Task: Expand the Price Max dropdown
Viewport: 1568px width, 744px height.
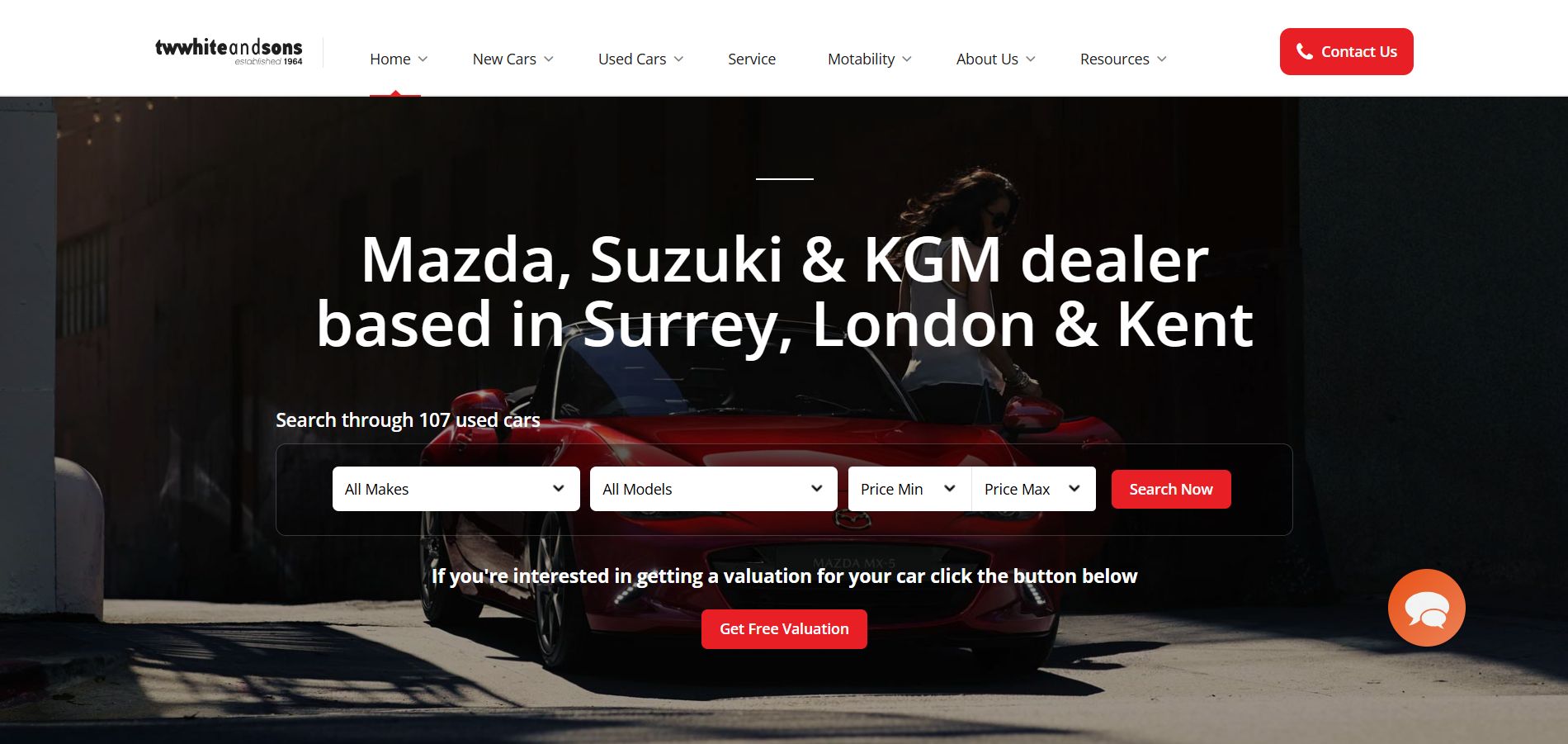Action: 1034,489
